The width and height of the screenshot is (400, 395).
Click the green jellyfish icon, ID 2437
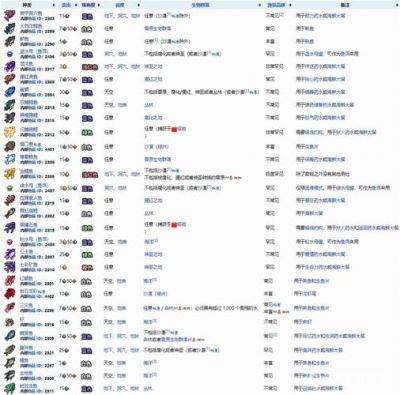point(10,188)
